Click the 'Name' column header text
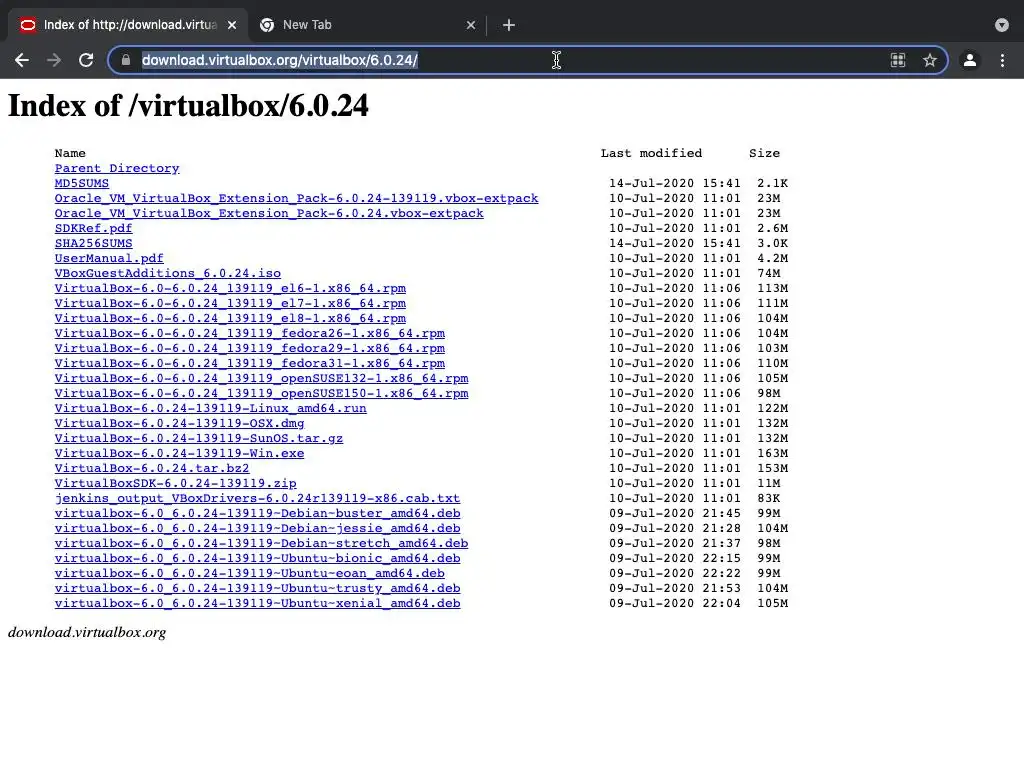 [x=70, y=153]
